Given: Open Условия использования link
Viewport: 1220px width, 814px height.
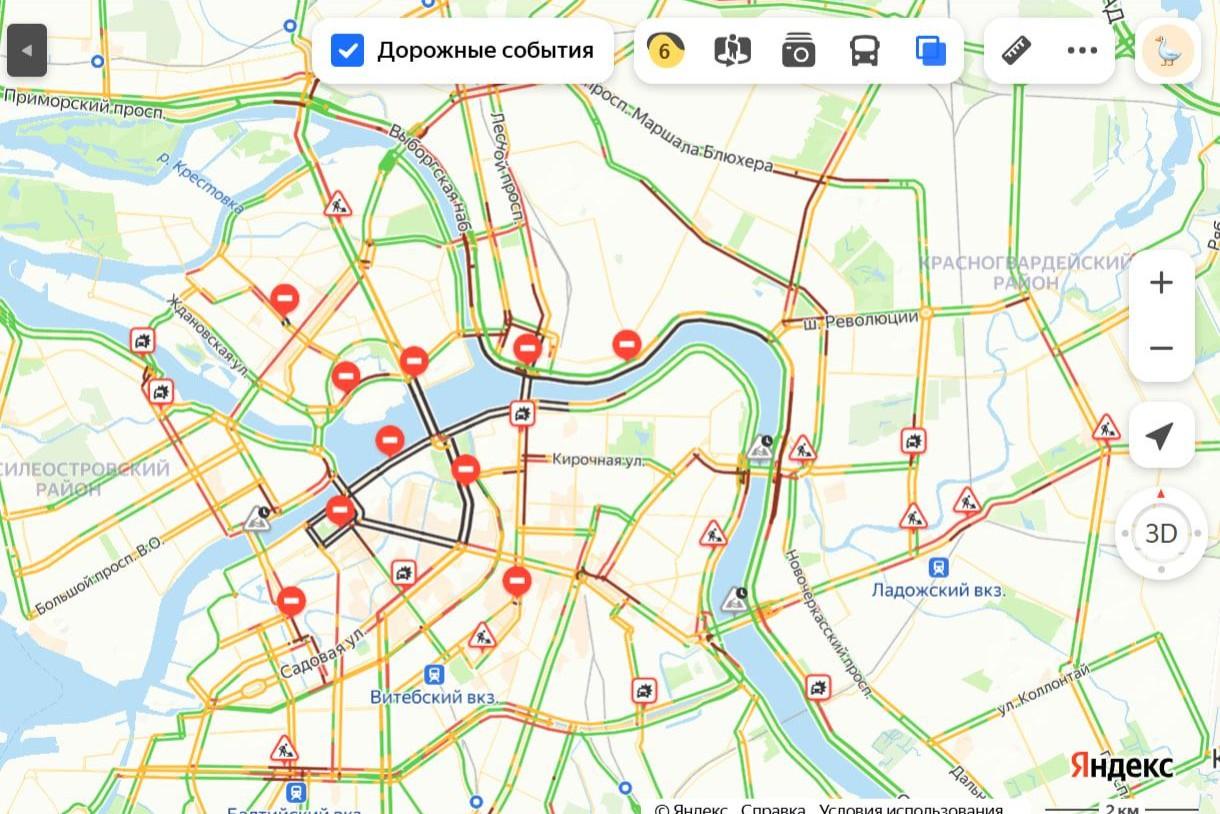Looking at the screenshot, I should point(910,808).
